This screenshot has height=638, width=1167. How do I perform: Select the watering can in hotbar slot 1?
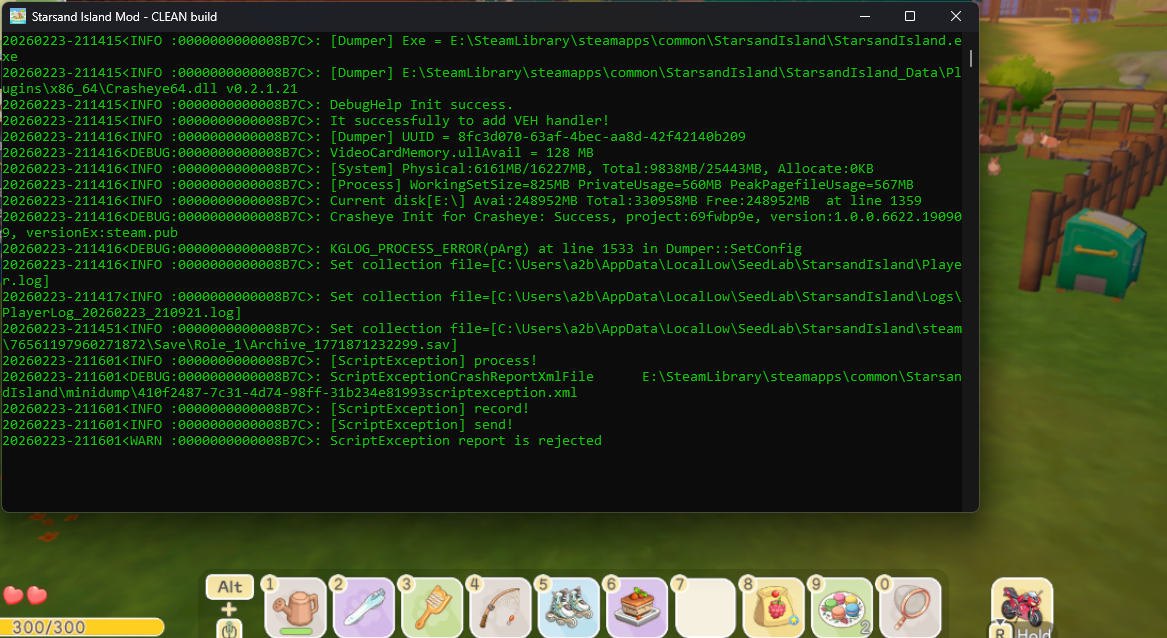pos(295,607)
